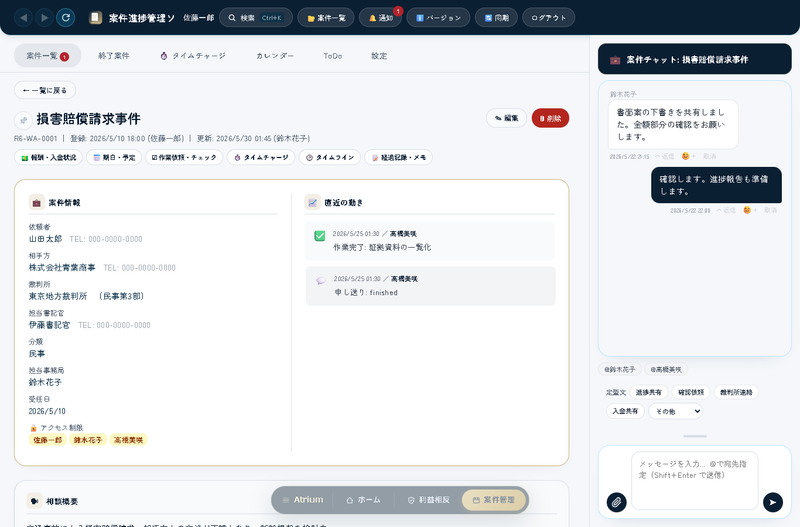Edit the case with 編集 button
The height and width of the screenshot is (527, 800).
coord(506,118)
